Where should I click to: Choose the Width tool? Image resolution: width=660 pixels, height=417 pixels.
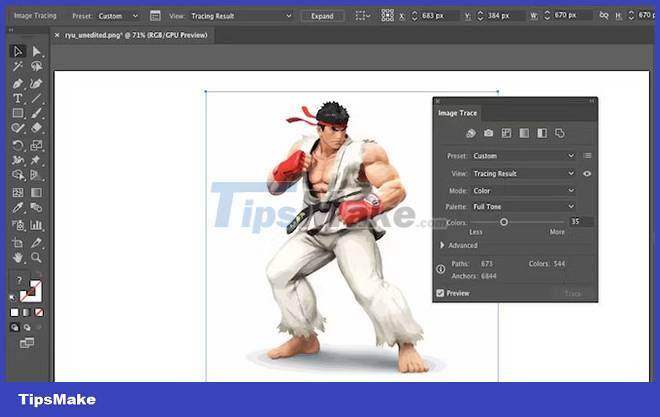[18, 160]
